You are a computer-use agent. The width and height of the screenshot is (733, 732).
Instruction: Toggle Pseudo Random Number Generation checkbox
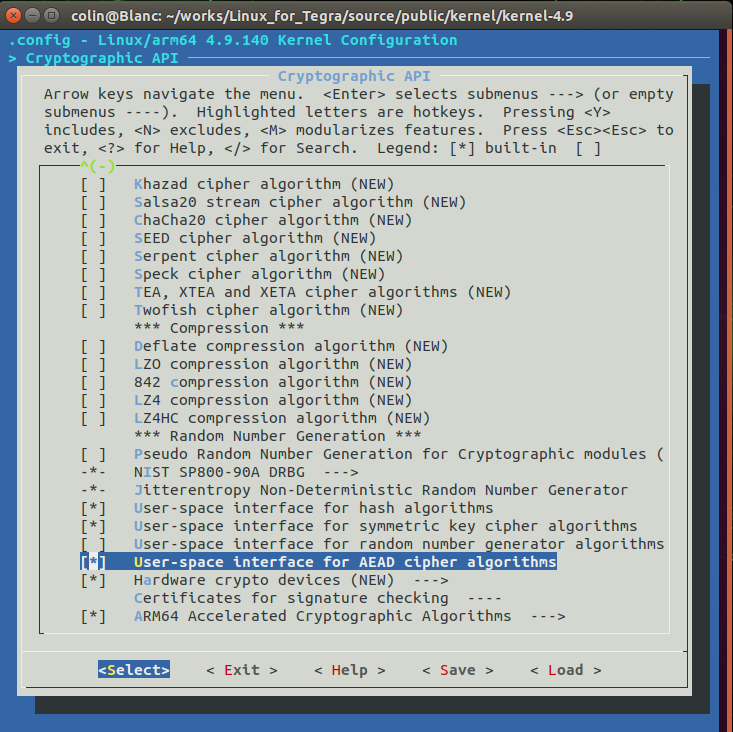point(93,454)
